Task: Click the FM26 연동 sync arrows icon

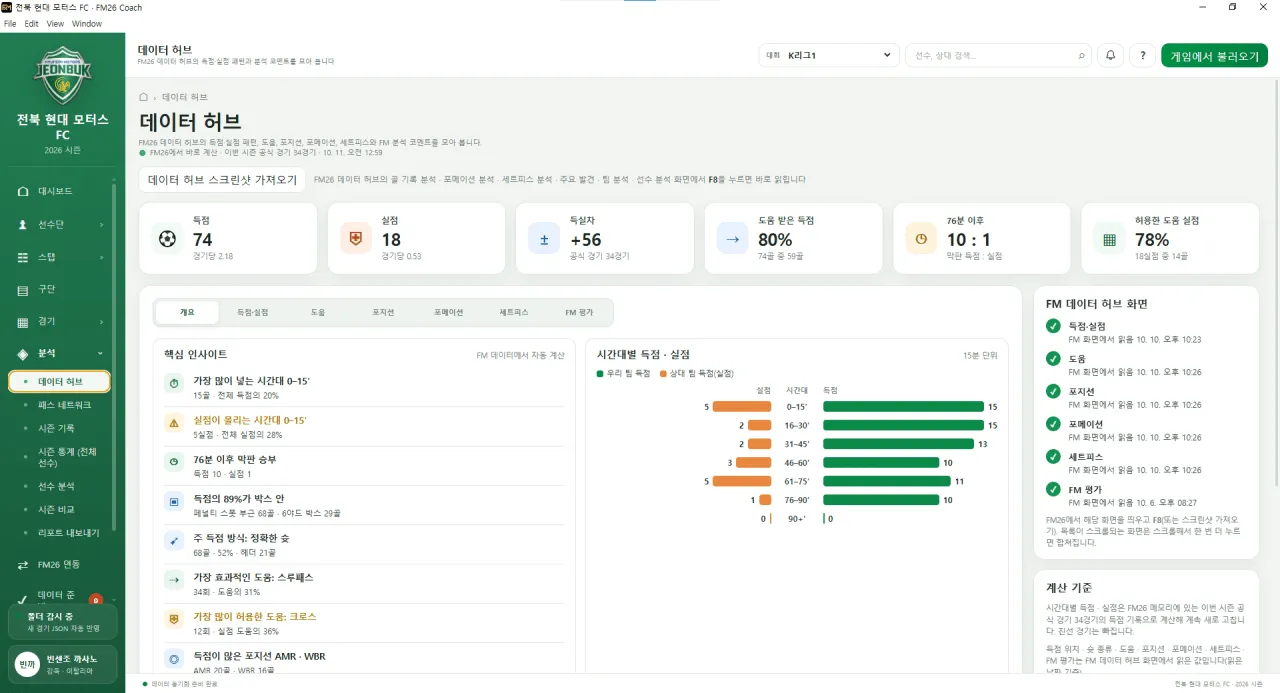Action: [x=23, y=565]
